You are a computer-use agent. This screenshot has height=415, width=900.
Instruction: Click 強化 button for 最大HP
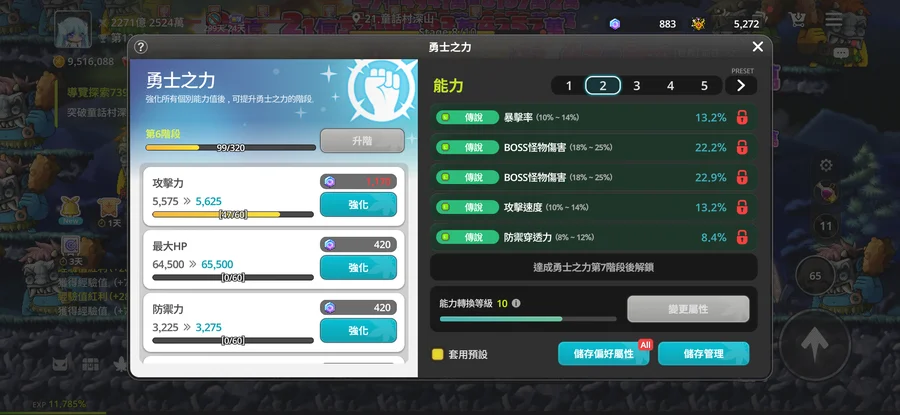pos(358,267)
